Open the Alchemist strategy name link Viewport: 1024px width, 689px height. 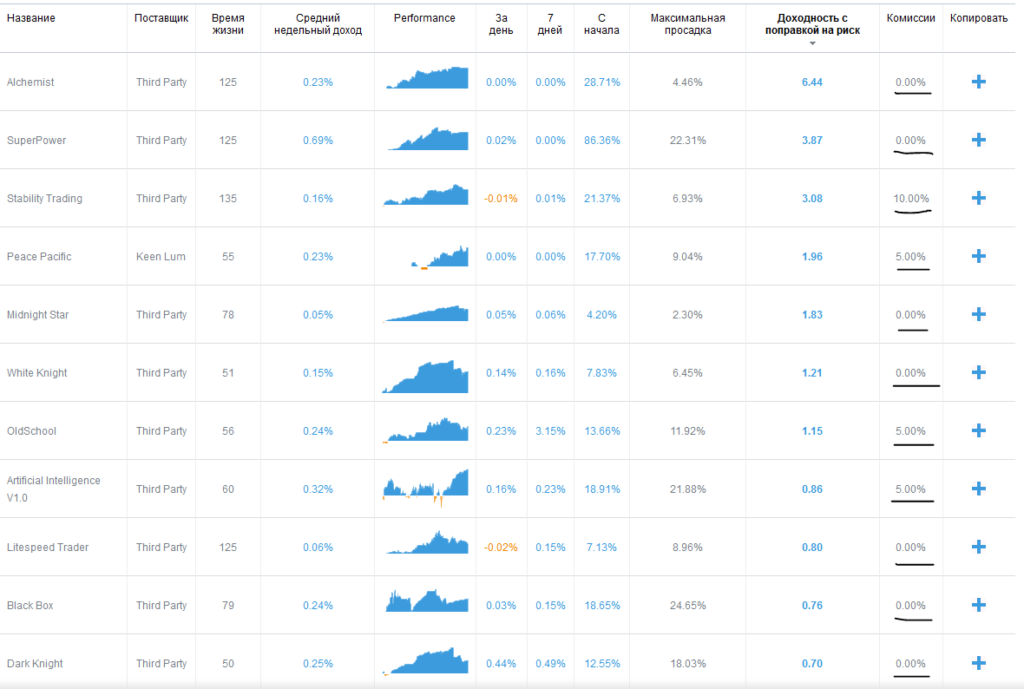pyautogui.click(x=30, y=82)
